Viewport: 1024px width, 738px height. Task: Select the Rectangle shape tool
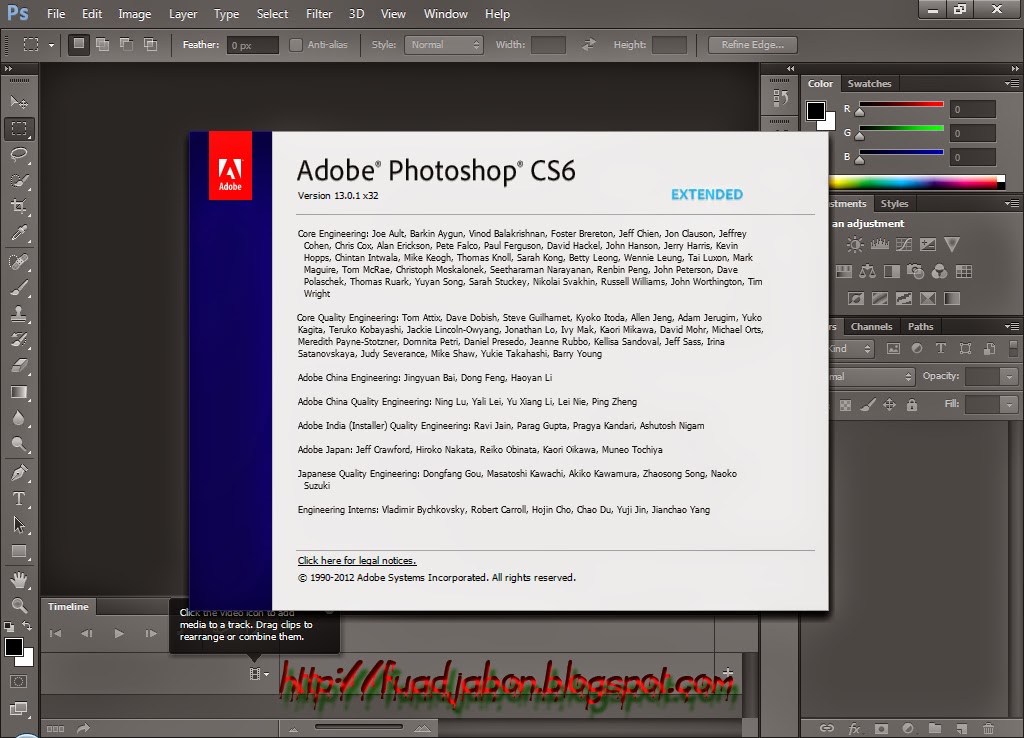[x=19, y=552]
